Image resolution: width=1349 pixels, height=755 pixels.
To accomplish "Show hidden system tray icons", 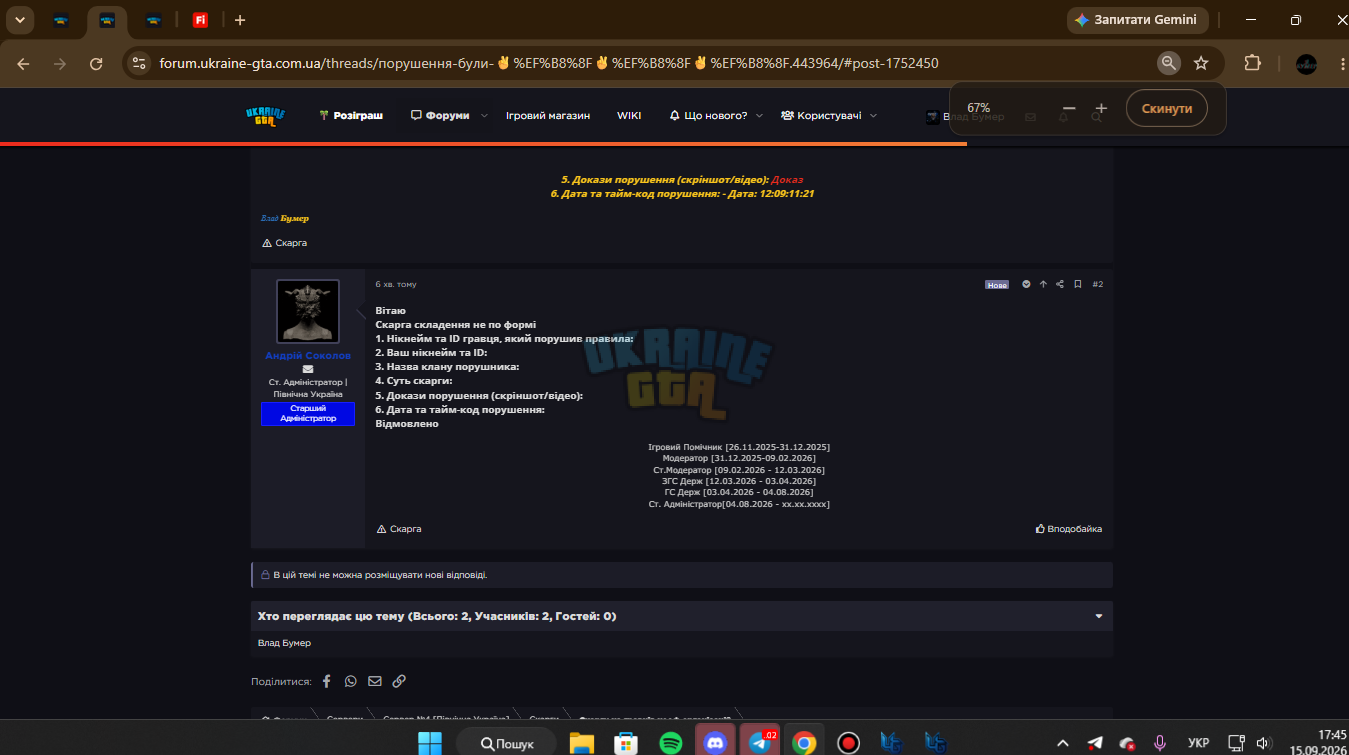I will 1063,743.
